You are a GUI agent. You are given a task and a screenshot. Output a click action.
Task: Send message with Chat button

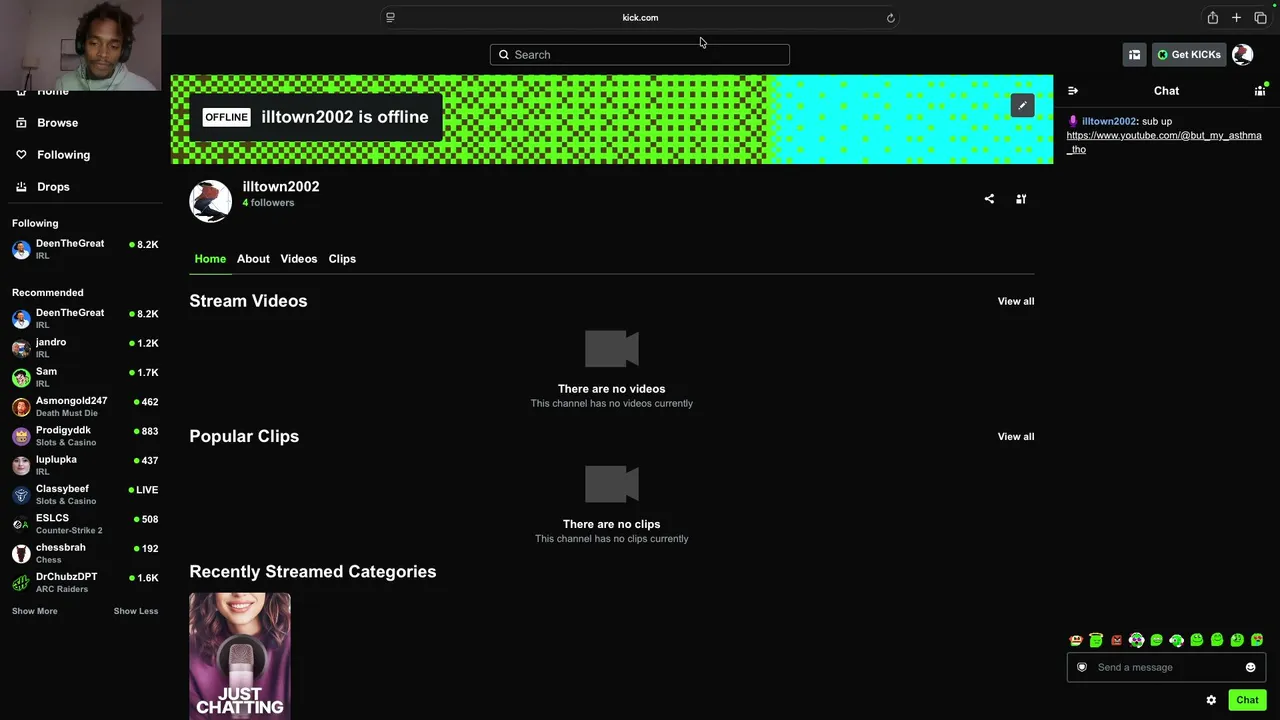(1247, 700)
